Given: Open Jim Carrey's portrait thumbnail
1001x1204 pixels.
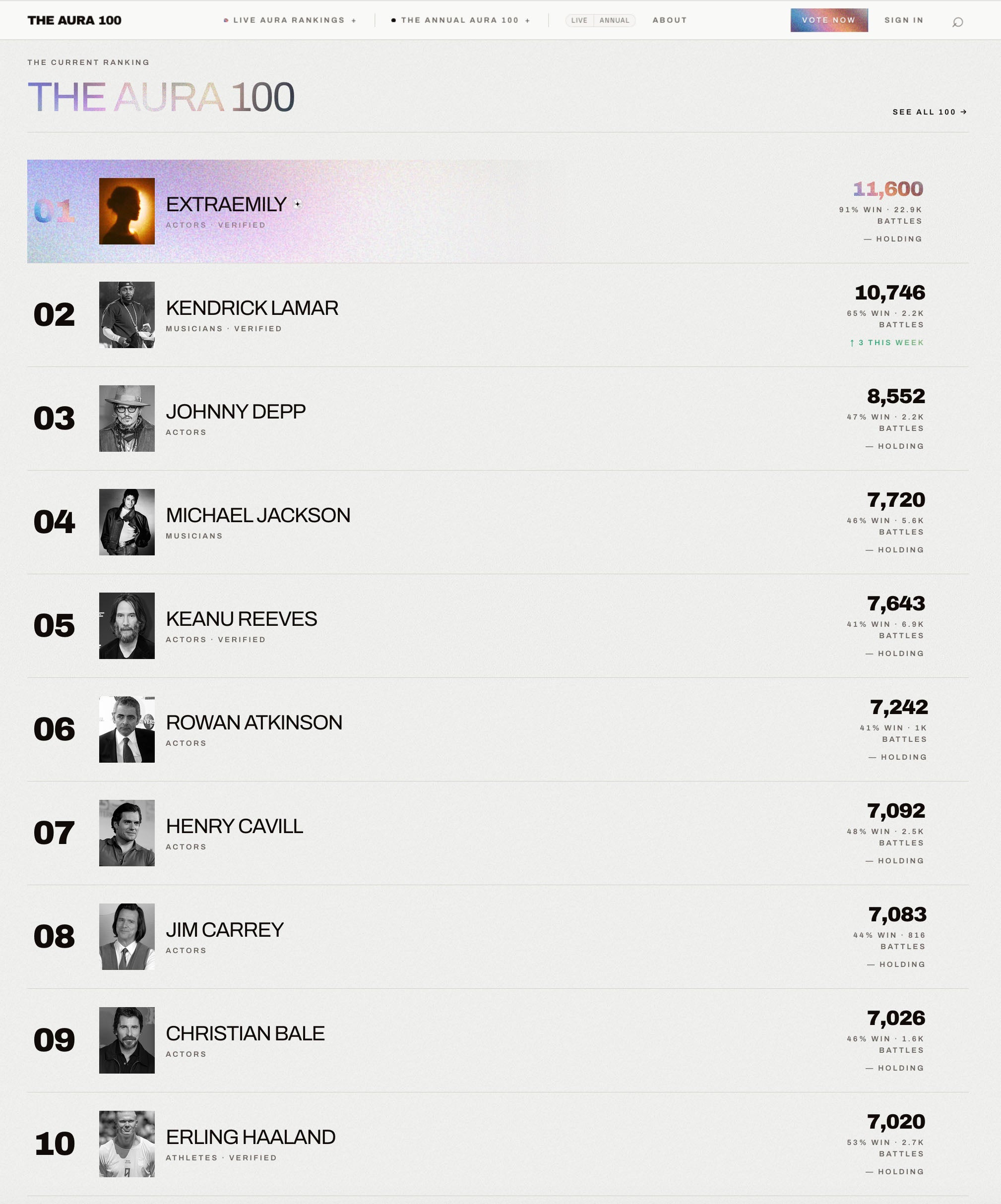Looking at the screenshot, I should pyautogui.click(x=127, y=937).
